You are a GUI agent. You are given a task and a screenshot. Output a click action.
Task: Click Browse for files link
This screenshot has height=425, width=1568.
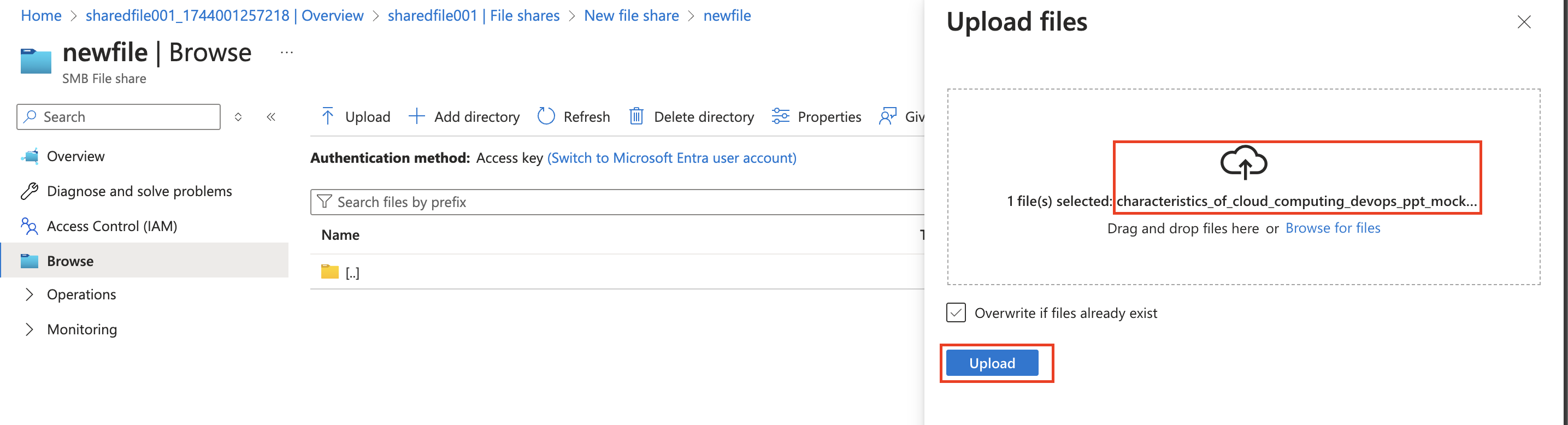(x=1333, y=228)
